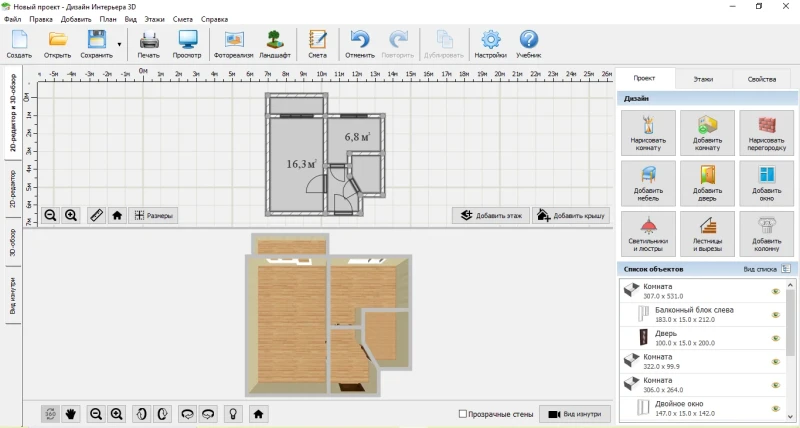The width and height of the screenshot is (800, 428).
Task: Click the Добавить мебель button
Action: 648,184
